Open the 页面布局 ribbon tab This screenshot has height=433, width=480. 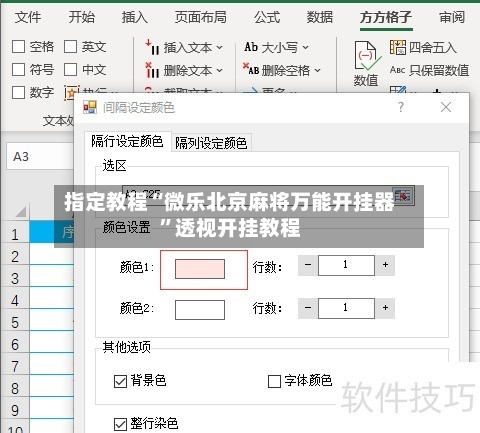click(x=201, y=17)
